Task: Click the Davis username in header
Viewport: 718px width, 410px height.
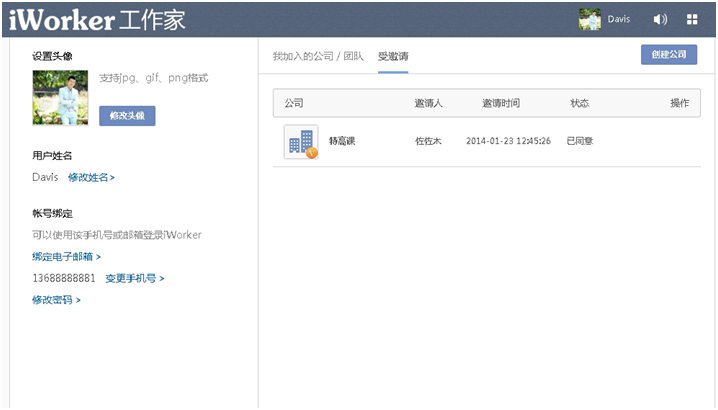Action: click(619, 19)
